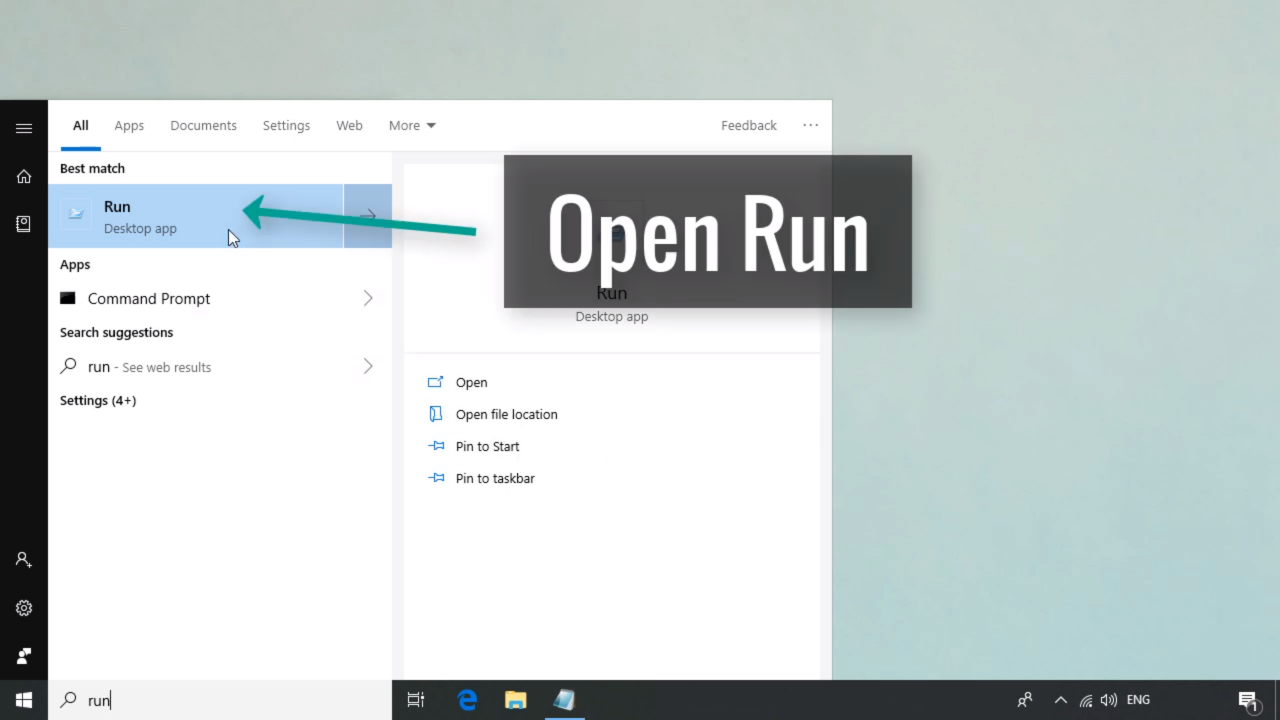The width and height of the screenshot is (1280, 720).
Task: Expand the run web results chevron
Action: pos(368,366)
